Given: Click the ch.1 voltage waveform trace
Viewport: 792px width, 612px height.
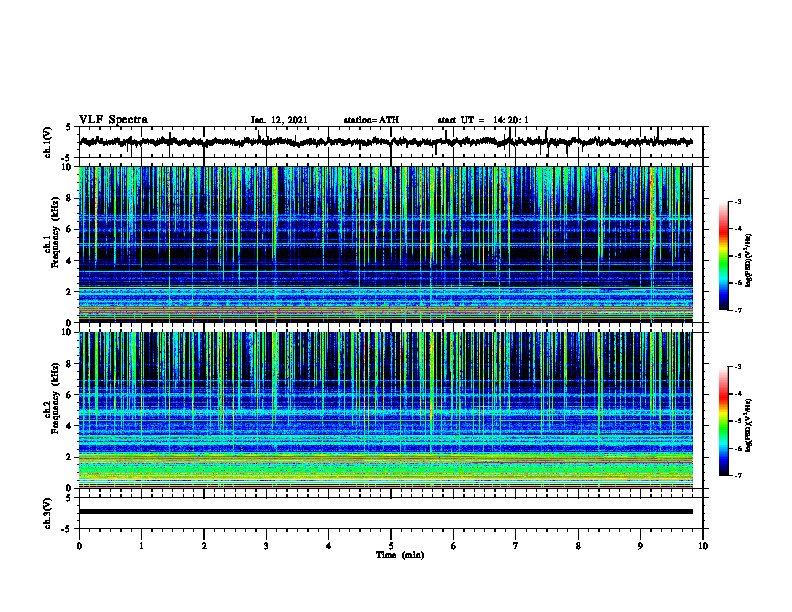Looking at the screenshot, I should [x=386, y=142].
